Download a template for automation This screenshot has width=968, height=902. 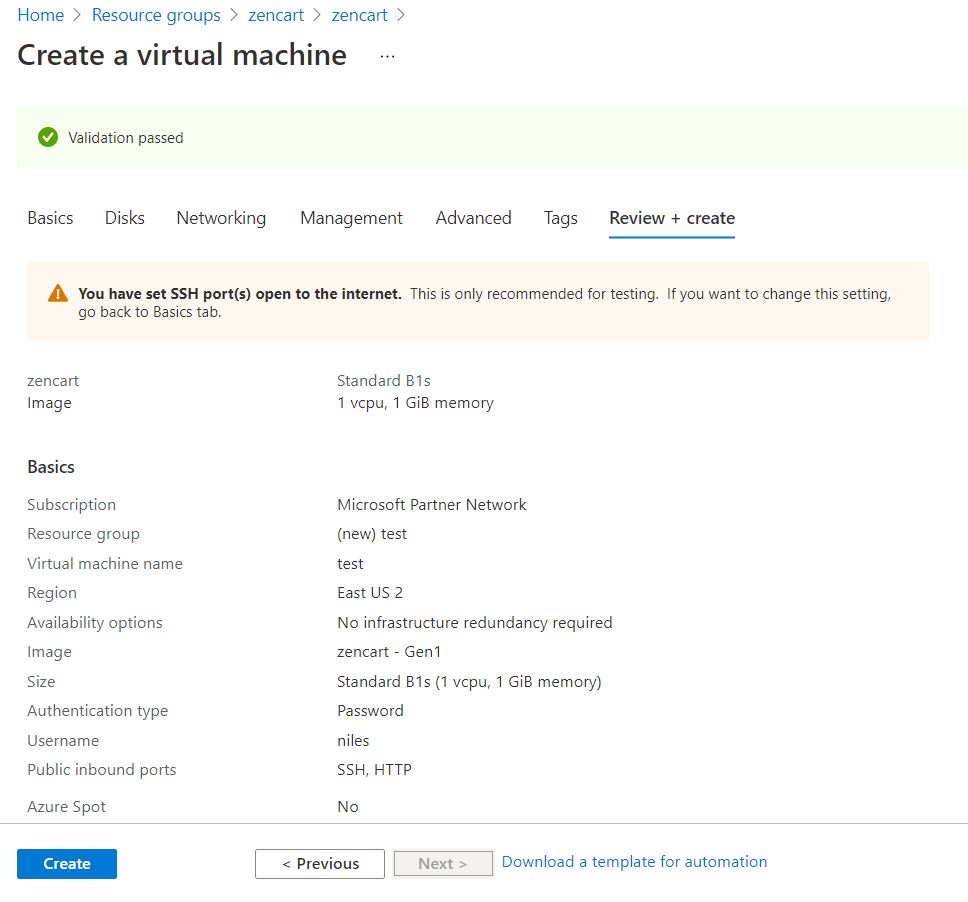tap(634, 862)
